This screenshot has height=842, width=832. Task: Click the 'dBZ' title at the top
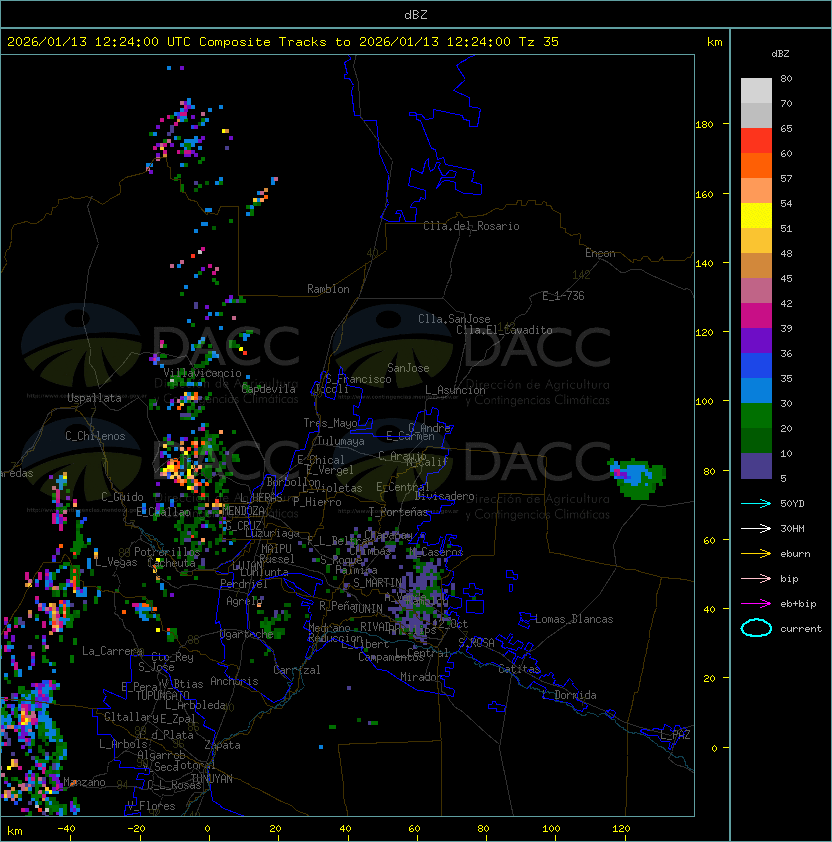(x=416, y=14)
